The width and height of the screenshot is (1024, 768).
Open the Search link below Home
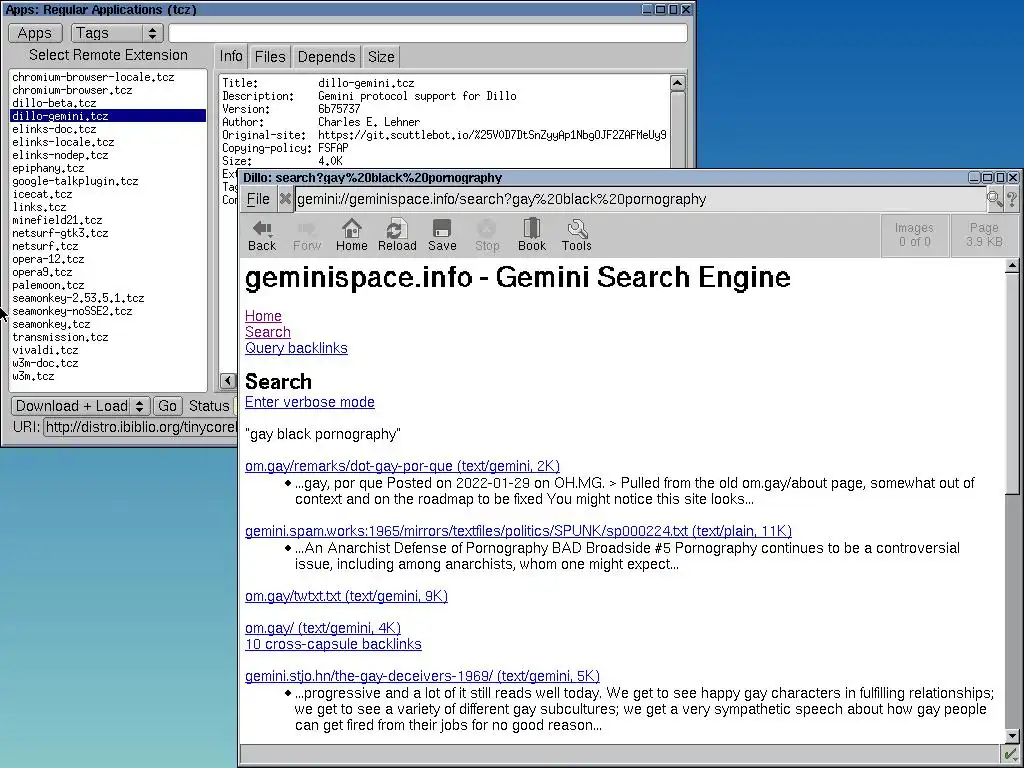268,332
